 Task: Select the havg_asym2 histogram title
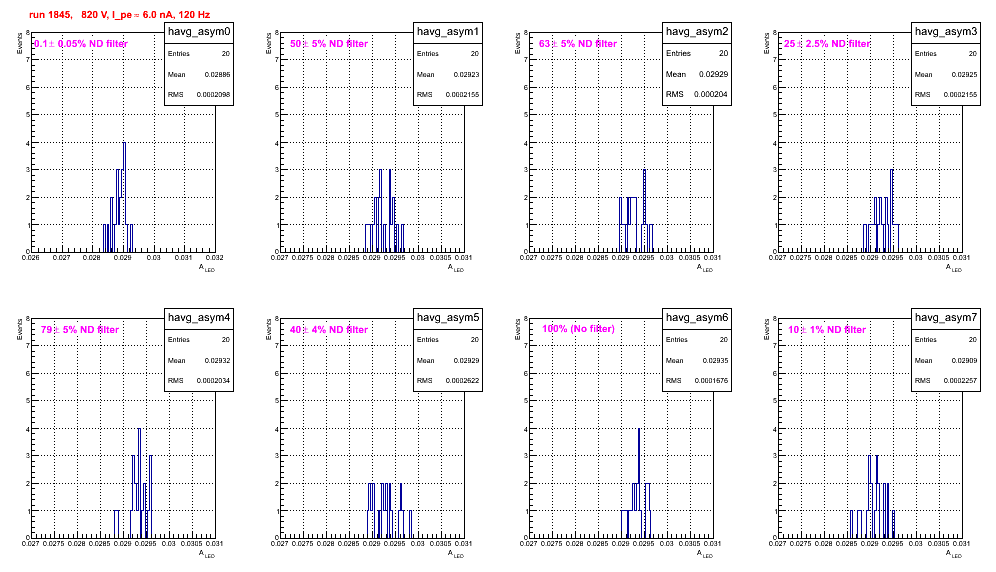pyautogui.click(x=697, y=32)
